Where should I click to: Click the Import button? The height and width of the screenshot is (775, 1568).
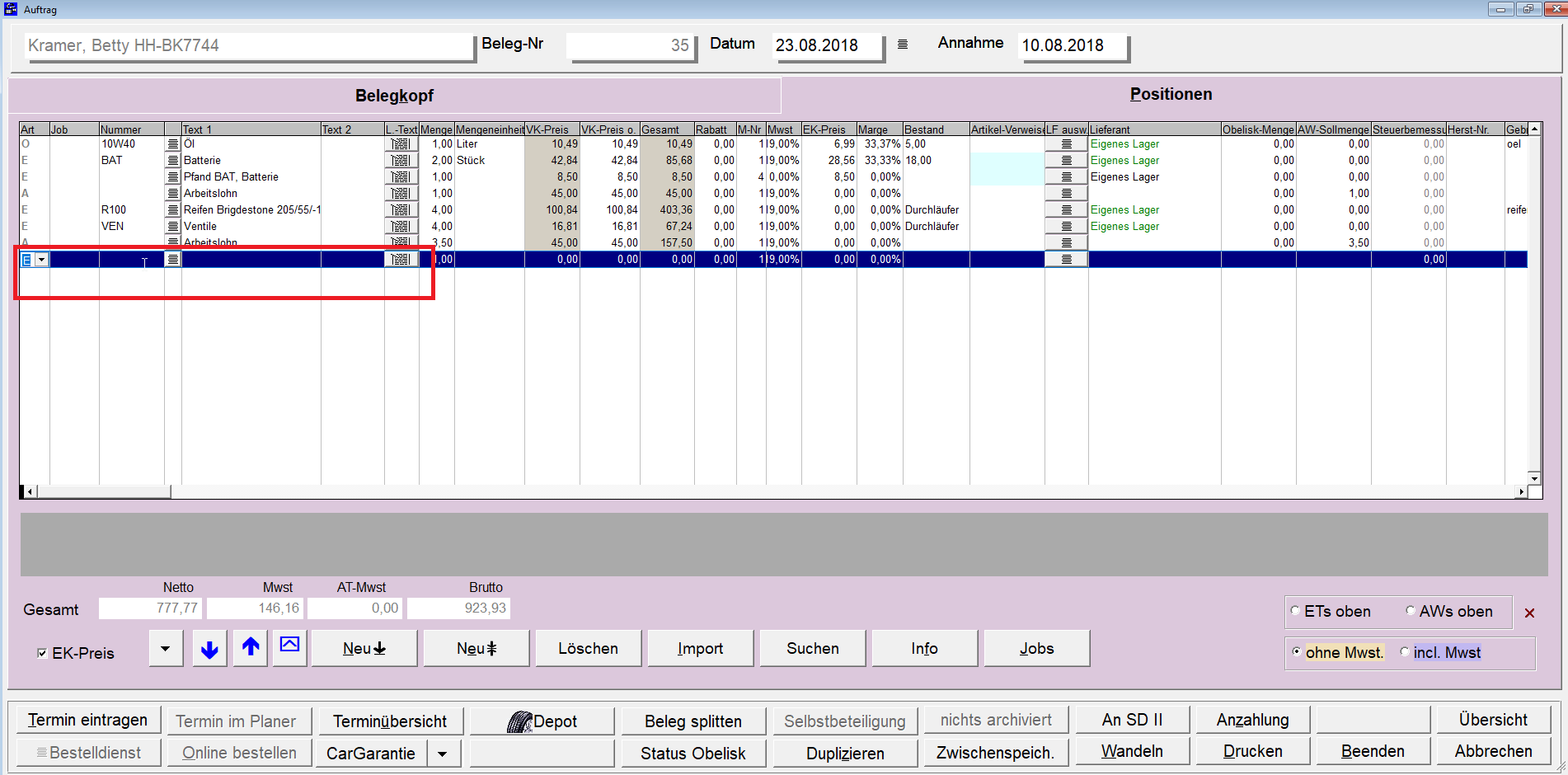(x=700, y=649)
